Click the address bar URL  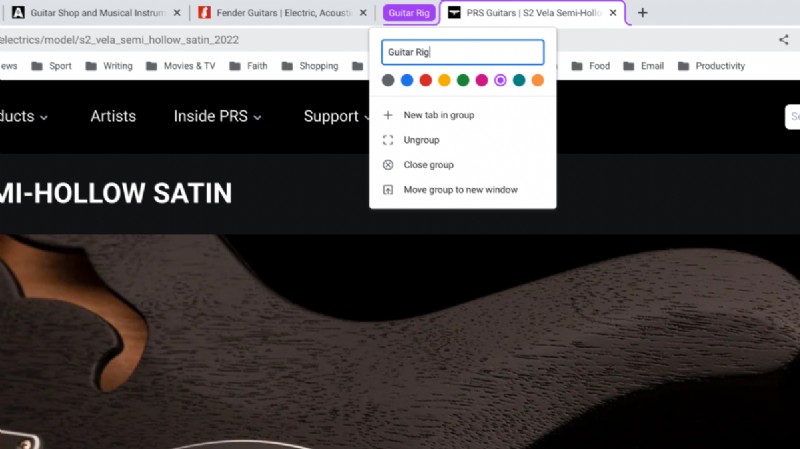[119, 40]
